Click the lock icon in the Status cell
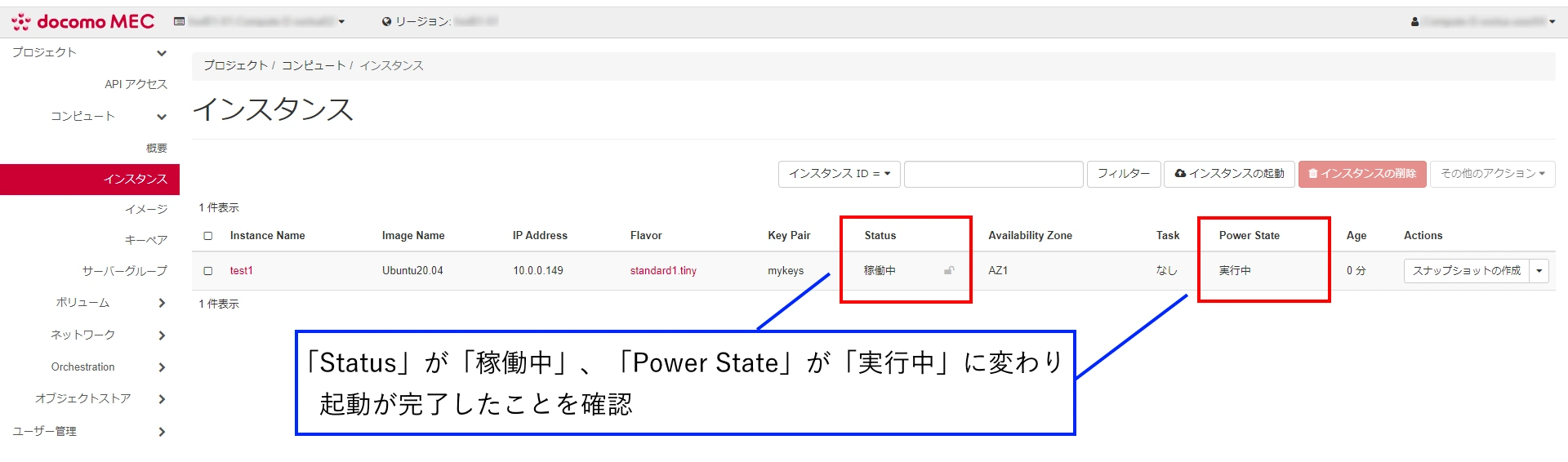Image resolution: width=1568 pixels, height=462 pixels. (x=949, y=271)
